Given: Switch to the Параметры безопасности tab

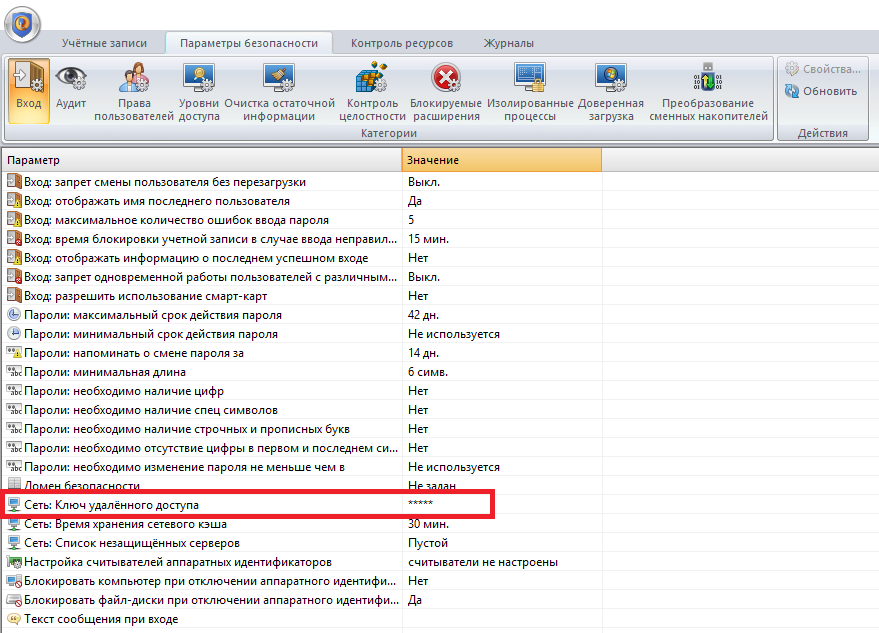Looking at the screenshot, I should [249, 43].
